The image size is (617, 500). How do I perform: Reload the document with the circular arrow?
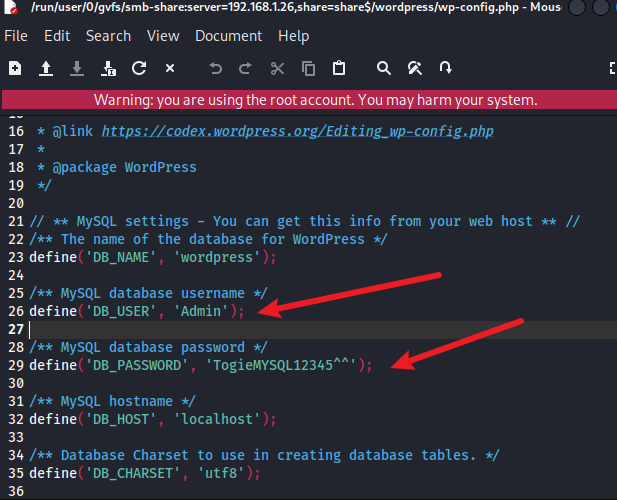tap(139, 68)
